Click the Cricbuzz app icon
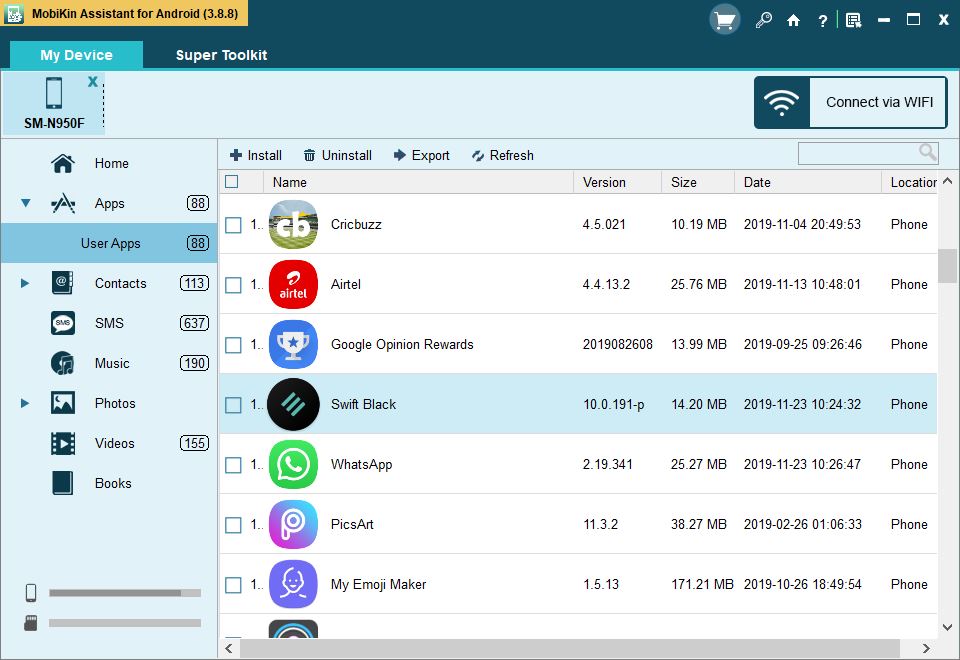960x660 pixels. (x=293, y=224)
